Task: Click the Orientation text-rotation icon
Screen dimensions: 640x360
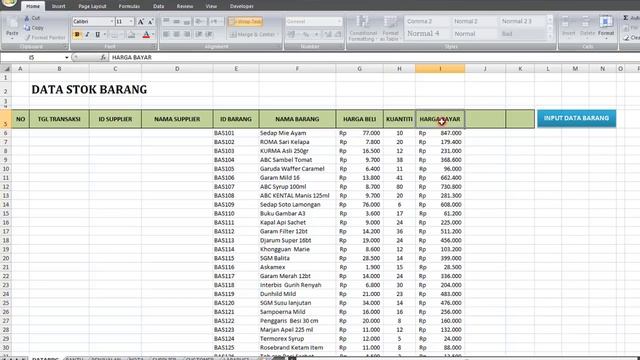Action: [200, 21]
